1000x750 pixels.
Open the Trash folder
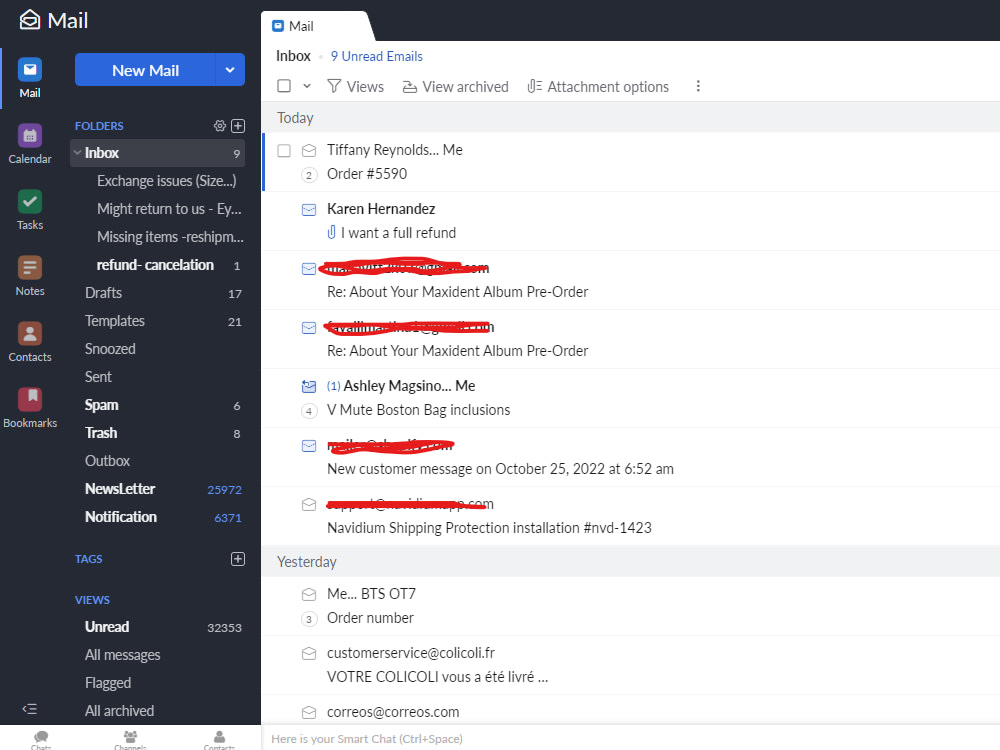pyautogui.click(x=158, y=433)
